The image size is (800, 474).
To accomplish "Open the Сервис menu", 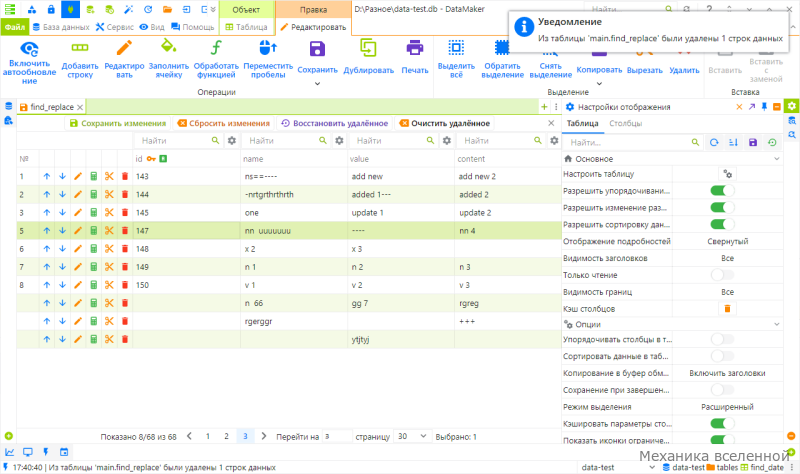I will click(115, 27).
